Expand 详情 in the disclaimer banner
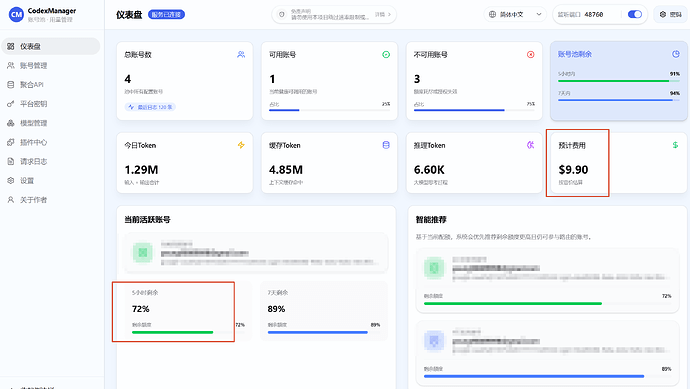 [x=383, y=15]
